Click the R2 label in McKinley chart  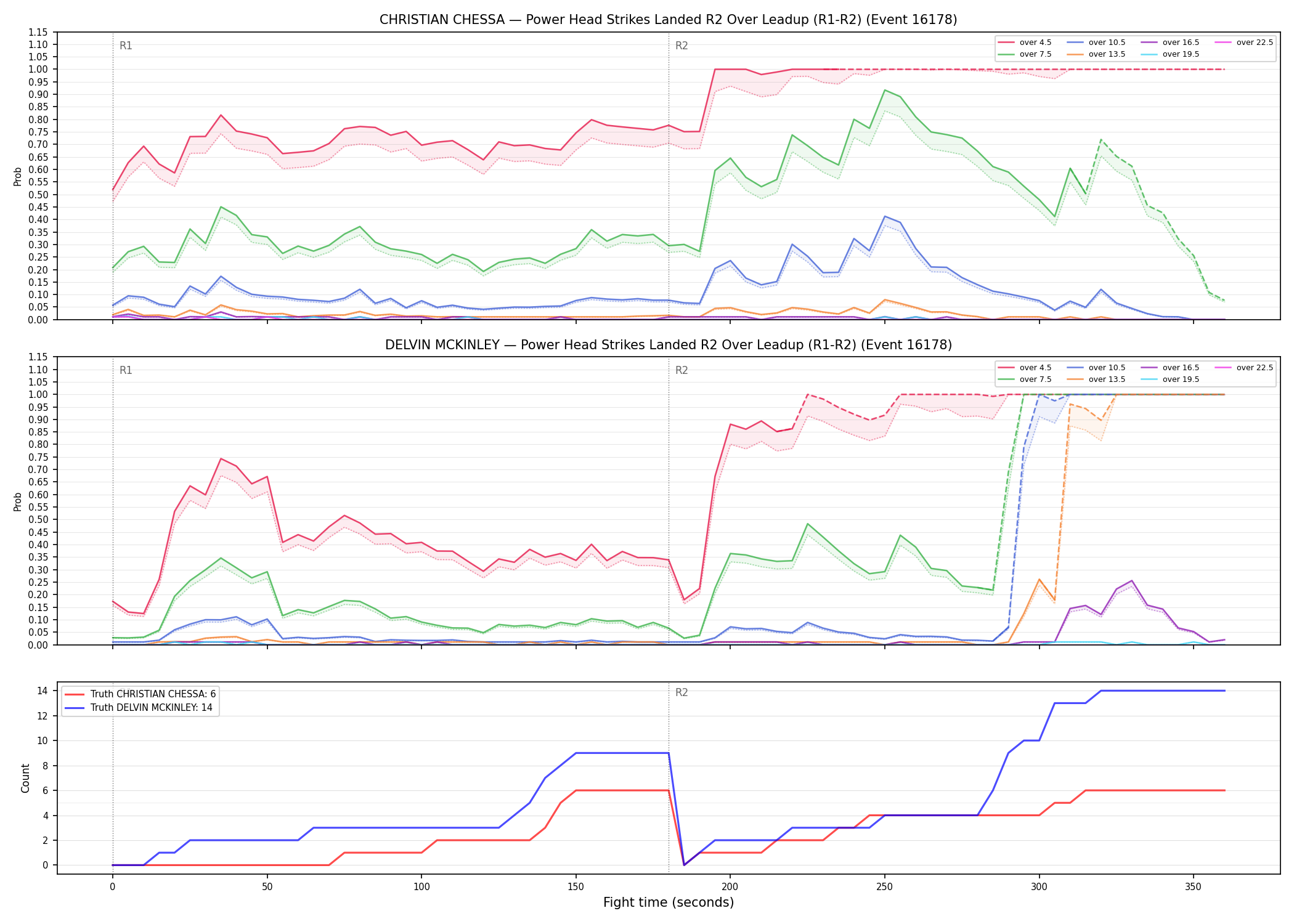[x=682, y=370]
